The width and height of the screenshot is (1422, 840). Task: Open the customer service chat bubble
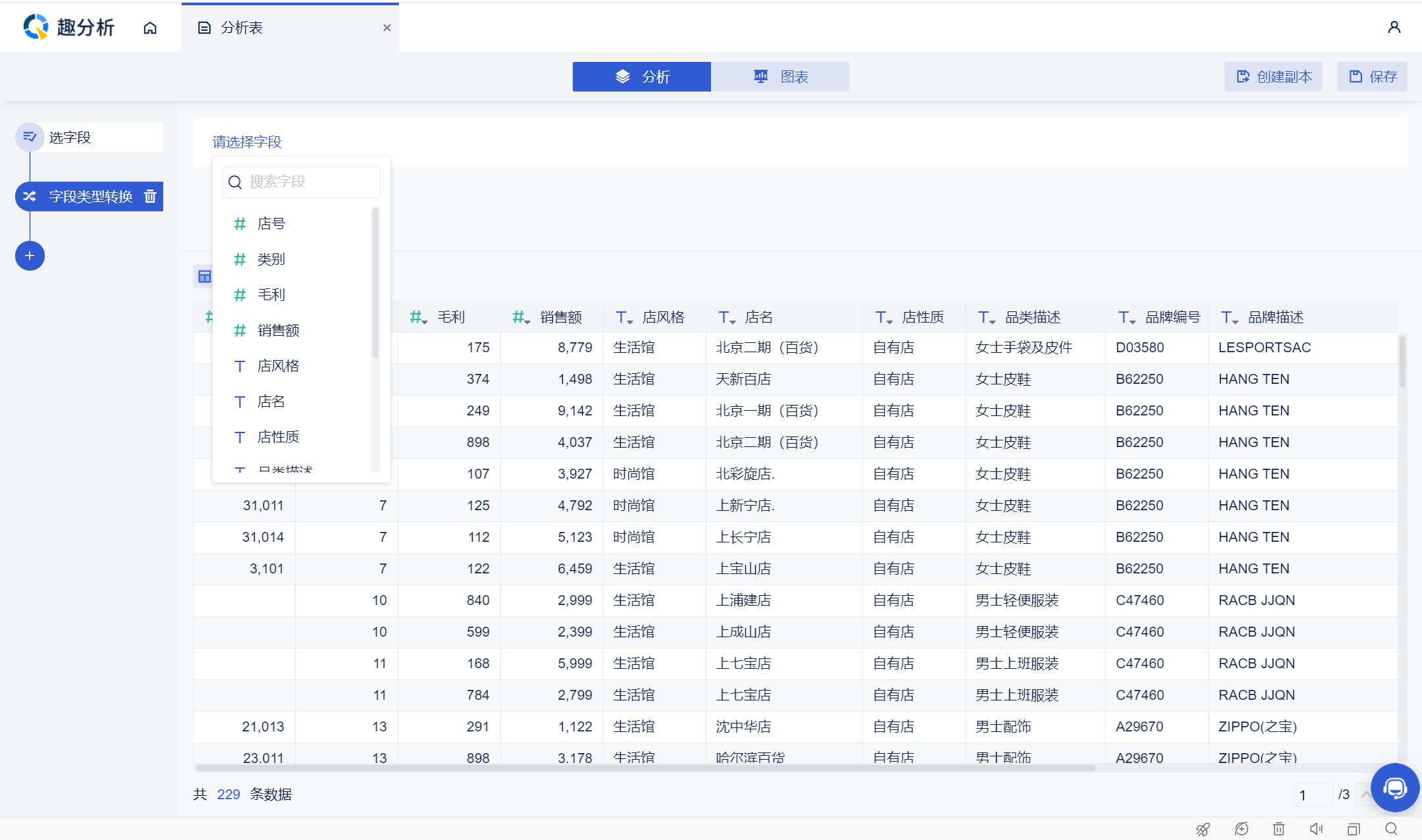[1394, 787]
